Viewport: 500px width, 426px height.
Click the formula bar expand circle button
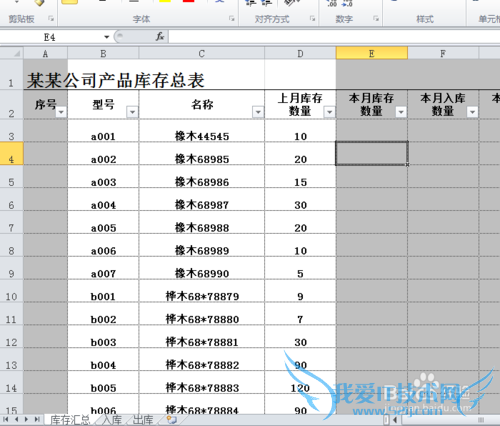click(120, 36)
